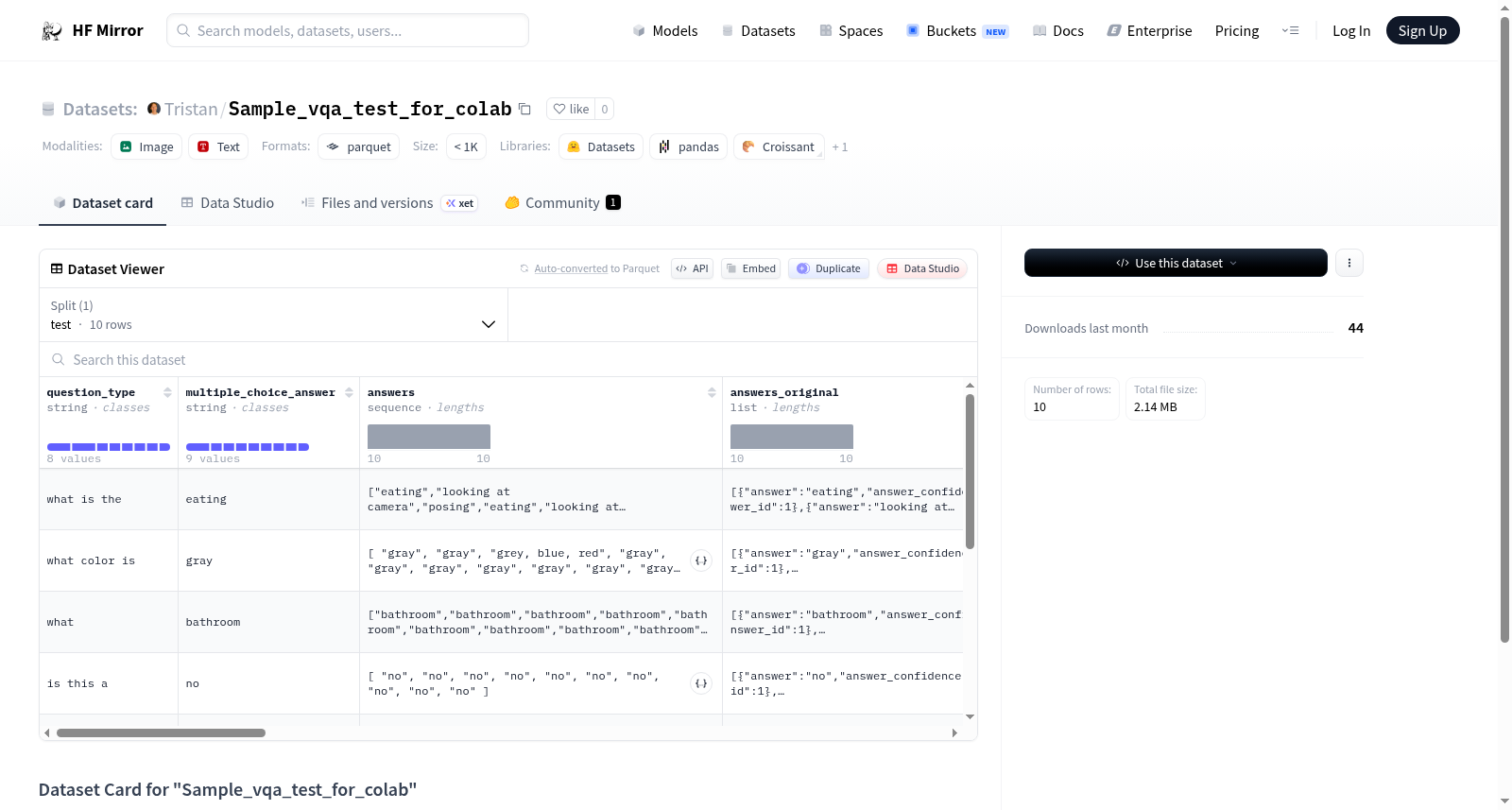The width and height of the screenshot is (1512, 810).
Task: Click the search magnifier in dataset search
Action: coord(59,360)
